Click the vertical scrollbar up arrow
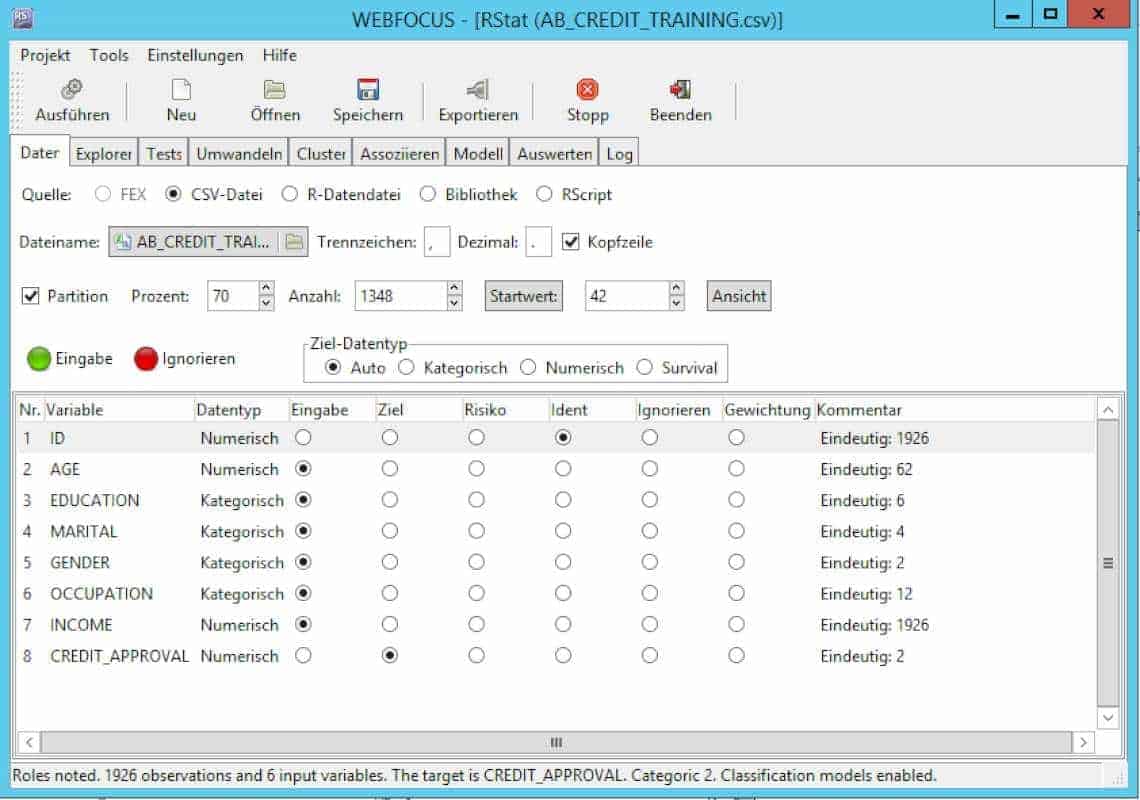The image size is (1140, 800). pyautogui.click(x=1107, y=409)
